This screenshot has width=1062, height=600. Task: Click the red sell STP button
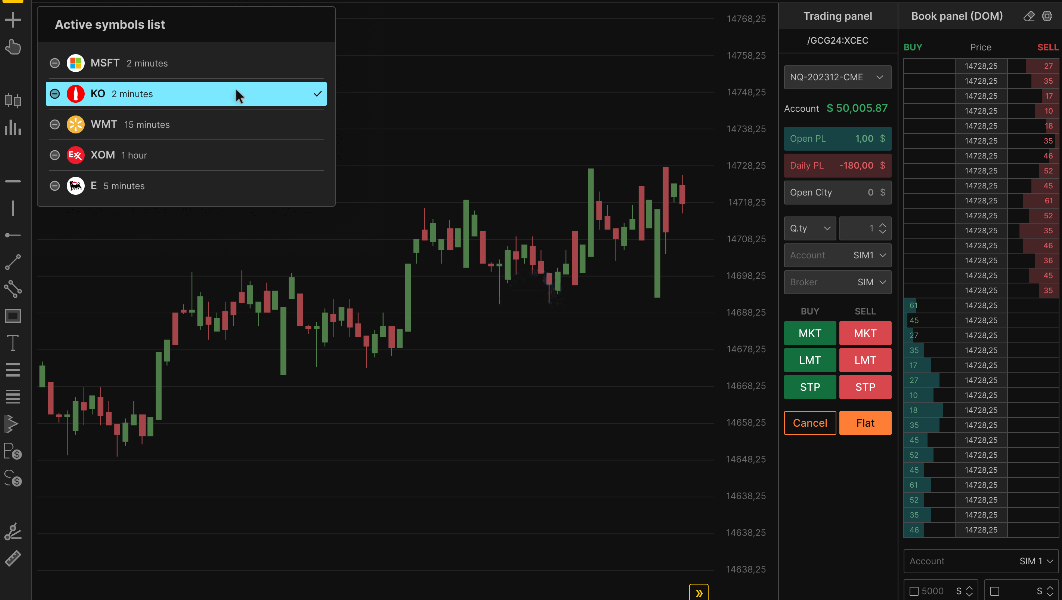(x=865, y=387)
